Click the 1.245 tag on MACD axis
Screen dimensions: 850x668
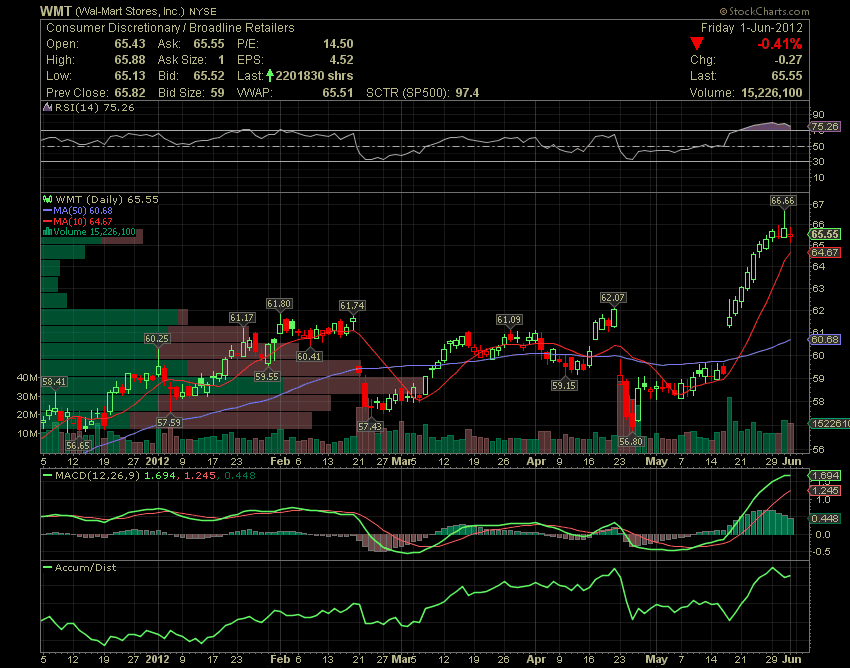[825, 490]
